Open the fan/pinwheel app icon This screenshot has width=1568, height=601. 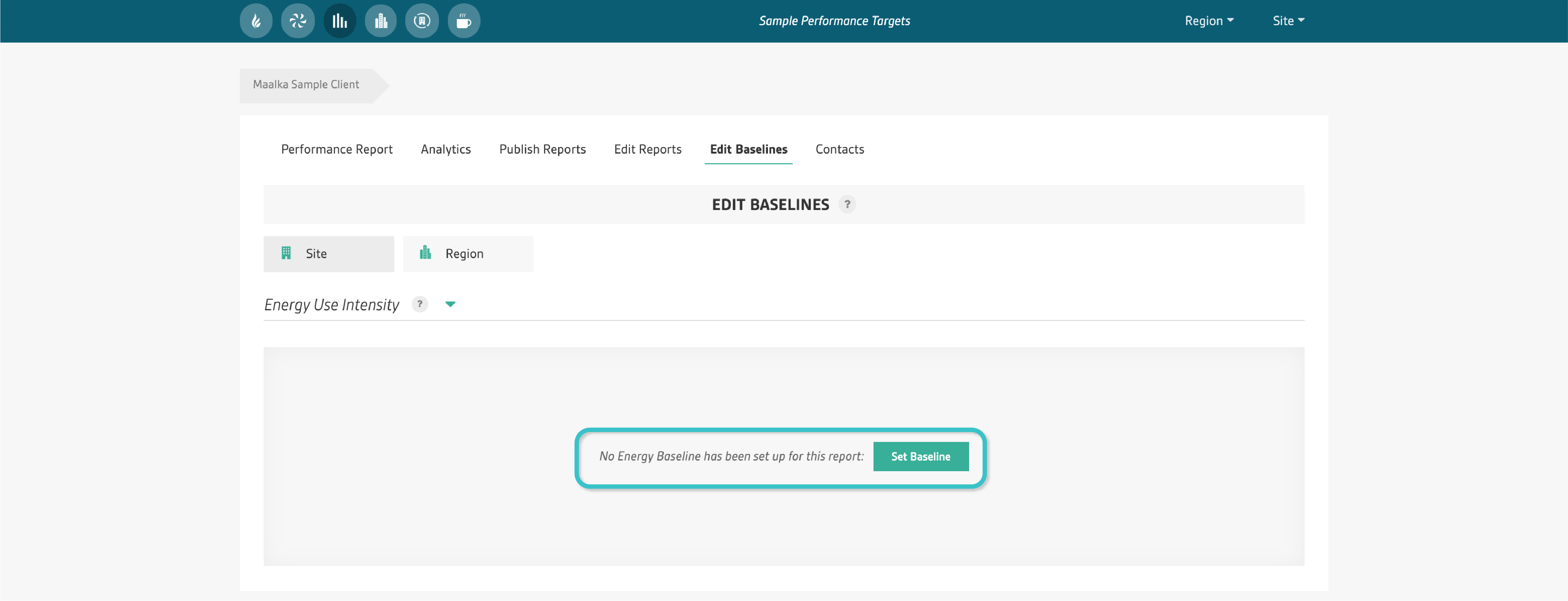click(x=298, y=20)
